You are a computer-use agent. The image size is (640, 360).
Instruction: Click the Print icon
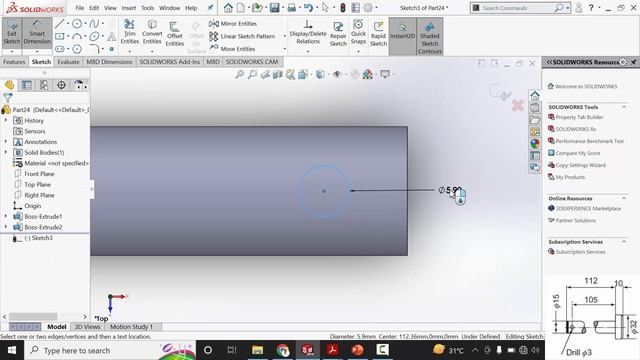(x=291, y=8)
